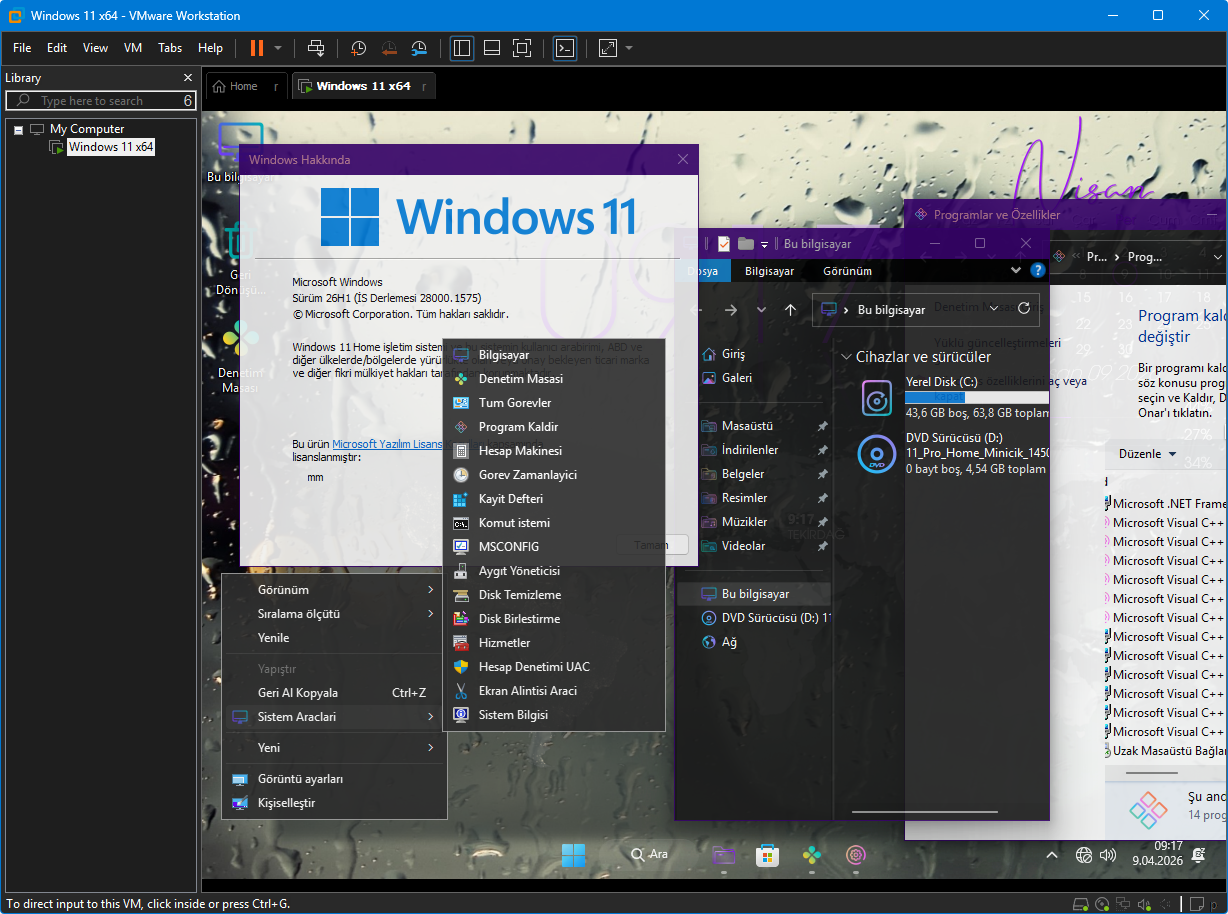
Task: Open the VMware File menu
Action: (x=22, y=48)
